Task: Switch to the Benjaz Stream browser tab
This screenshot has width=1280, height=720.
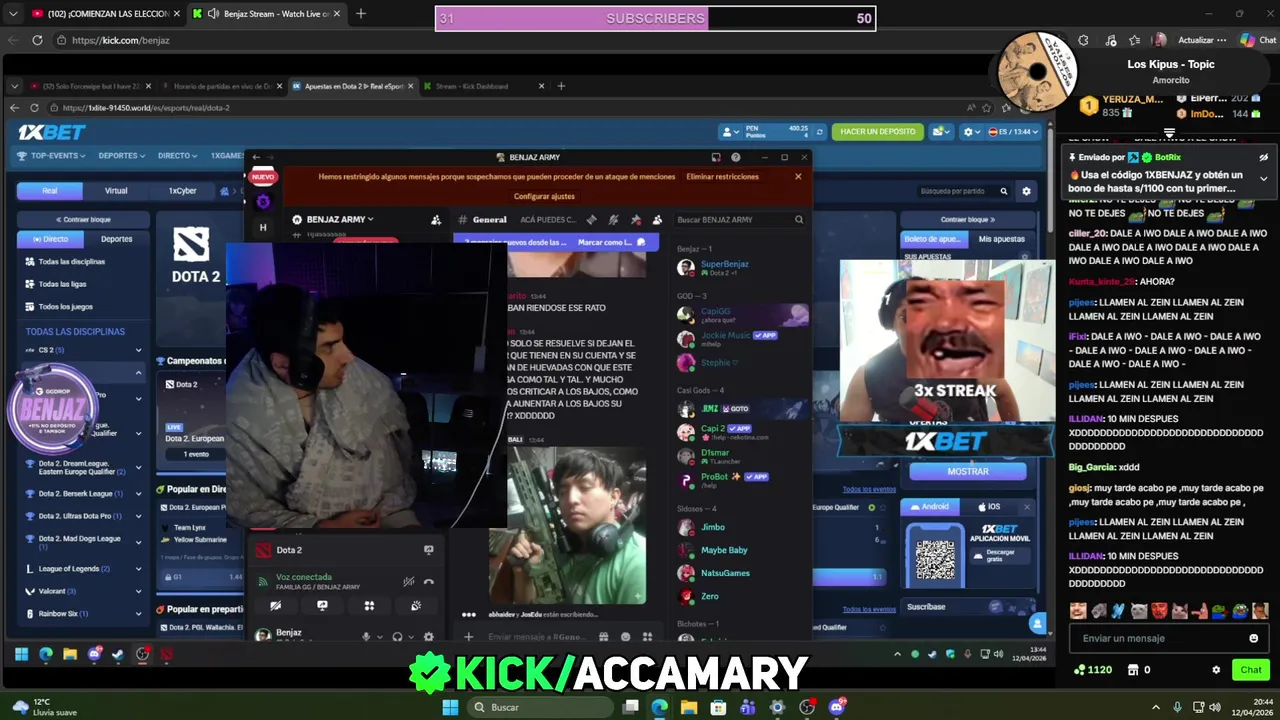Action: [x=267, y=14]
